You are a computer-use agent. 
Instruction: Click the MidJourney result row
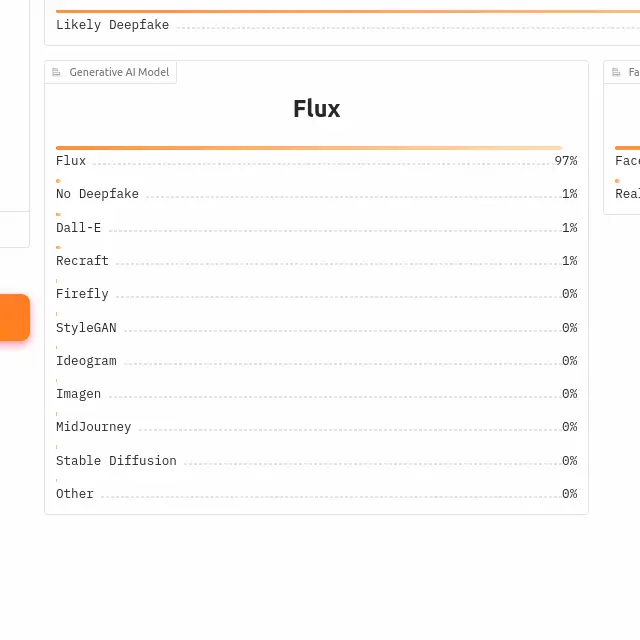coord(316,427)
